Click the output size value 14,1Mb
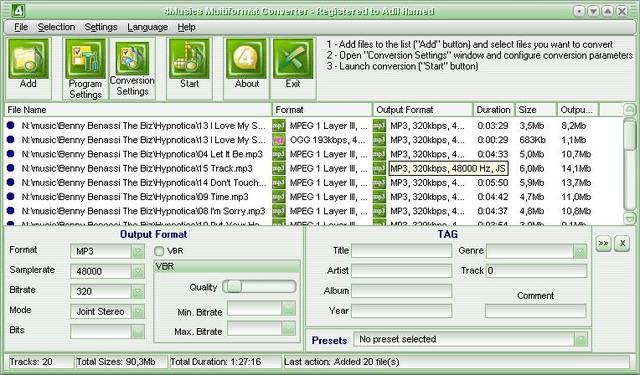The width and height of the screenshot is (640, 375). click(x=576, y=169)
